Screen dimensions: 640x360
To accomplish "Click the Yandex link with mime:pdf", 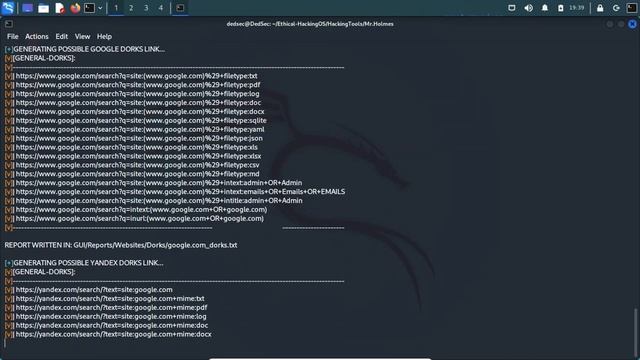I will 111,308.
